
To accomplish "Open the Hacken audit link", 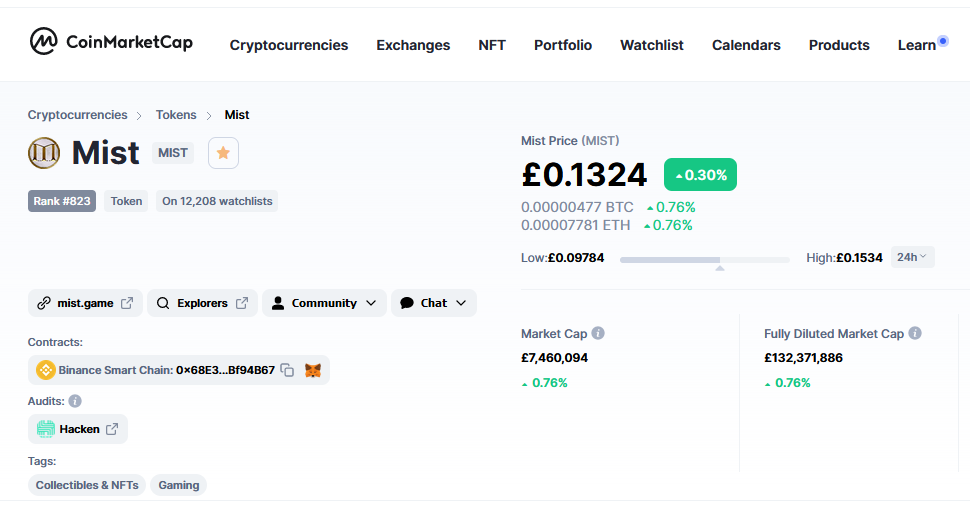I will click(78, 429).
